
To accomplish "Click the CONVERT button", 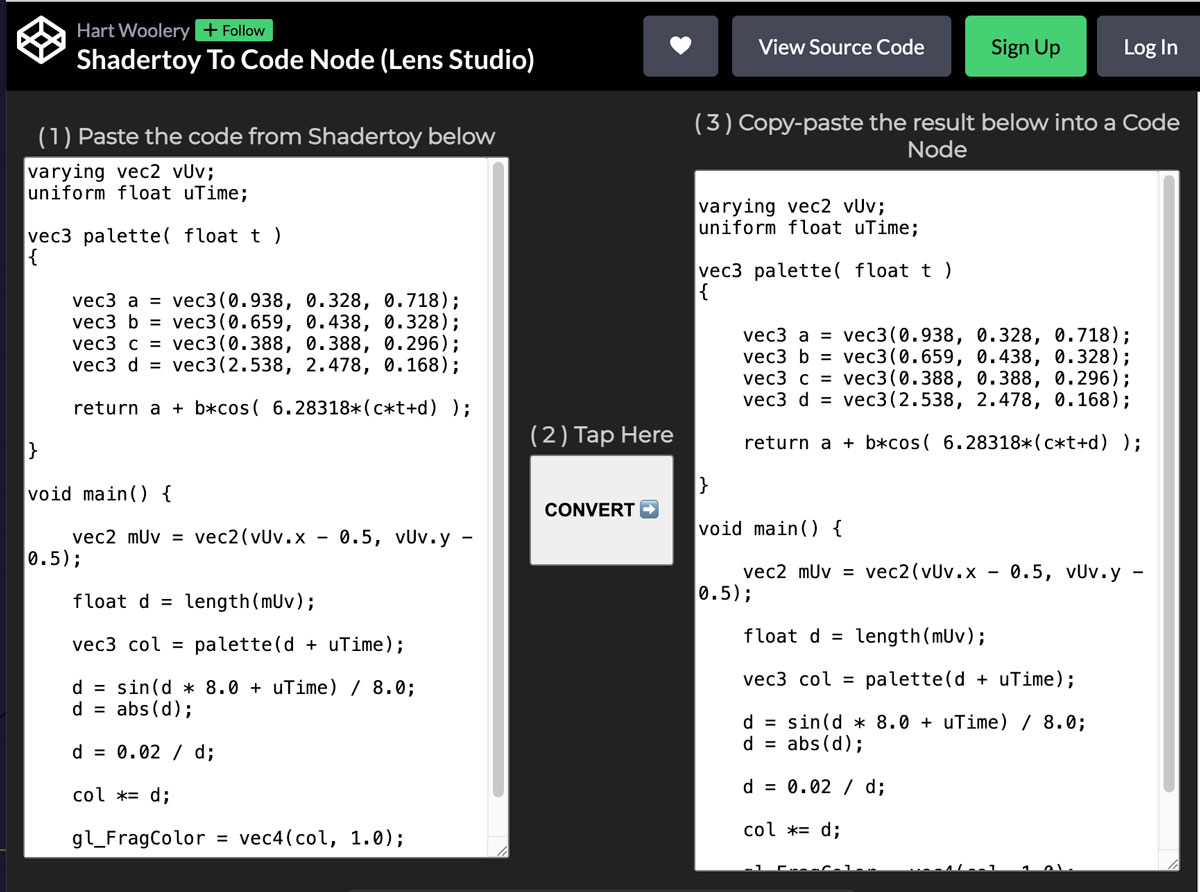I will (602, 510).
